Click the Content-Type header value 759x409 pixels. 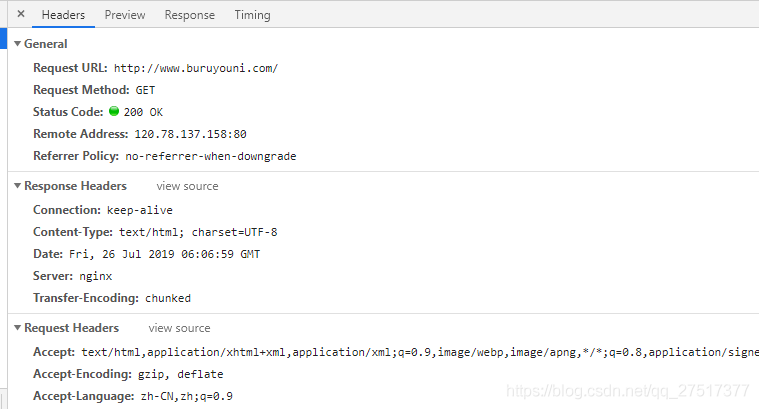198,232
